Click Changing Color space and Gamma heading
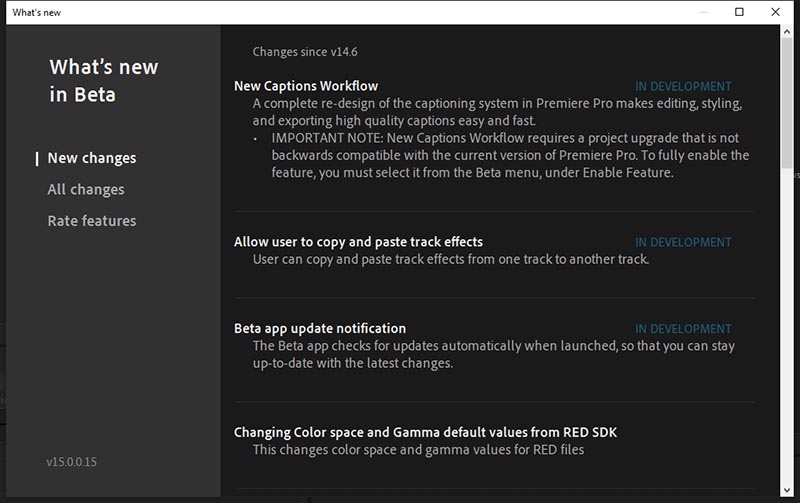Image resolution: width=800 pixels, height=503 pixels. click(426, 433)
